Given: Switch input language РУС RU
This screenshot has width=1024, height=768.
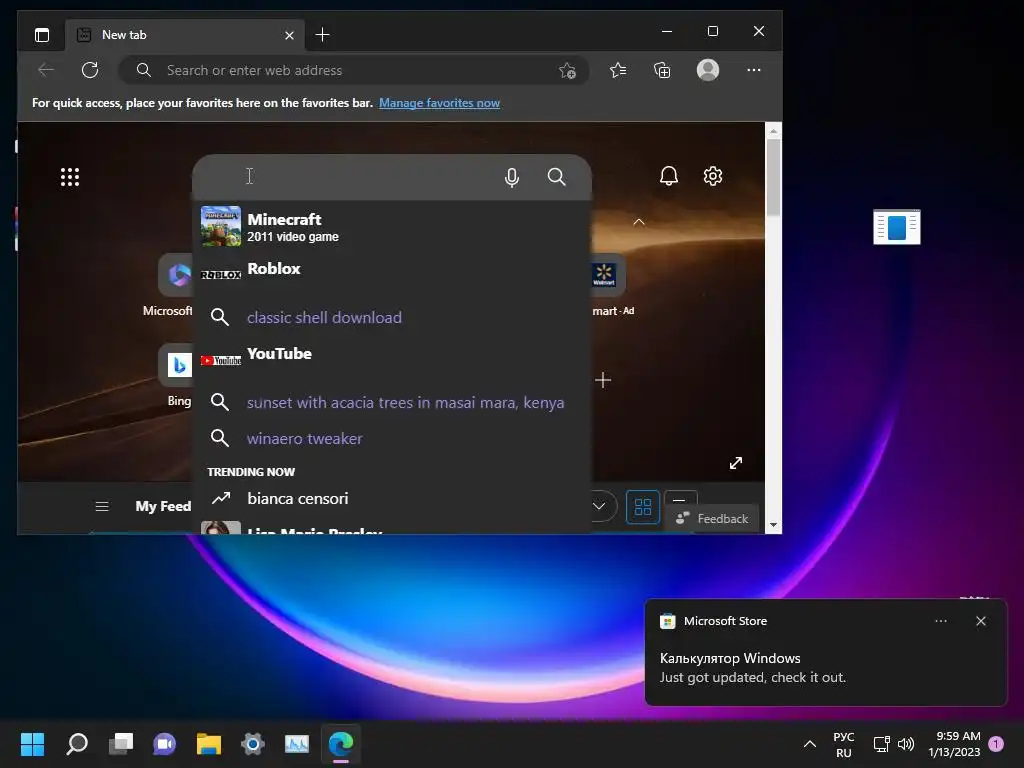Looking at the screenshot, I should click(844, 744).
